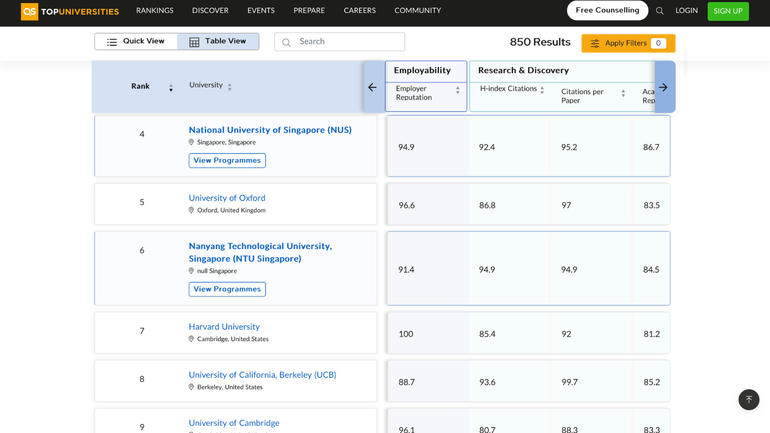Sort by Citations per Paper arrows

pos(623,93)
